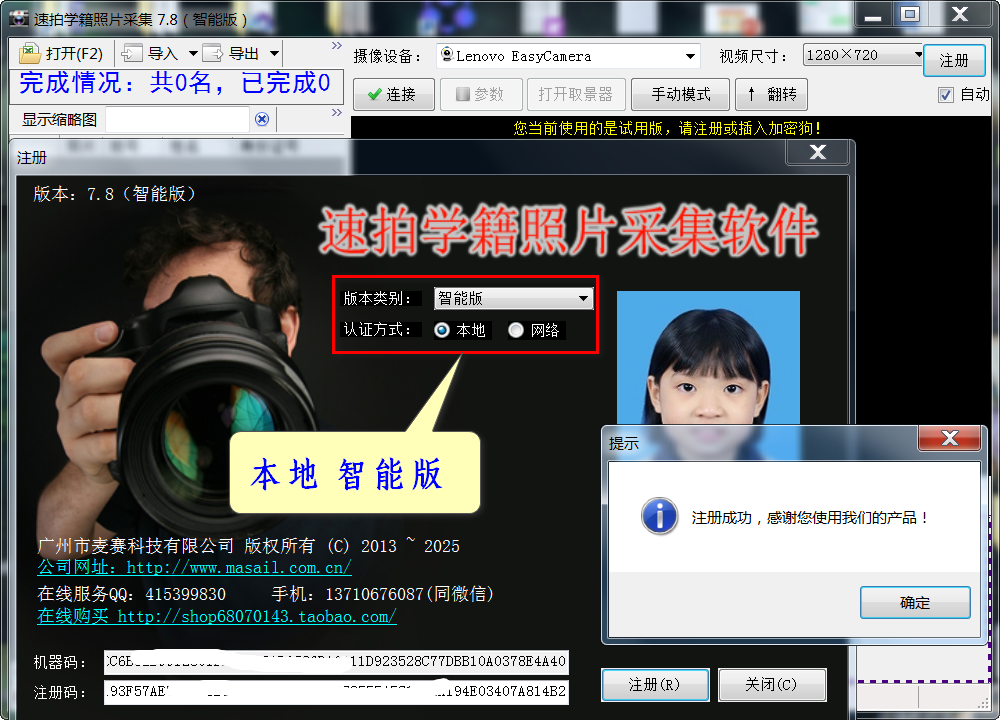Click the 注册(R) button in the dialog

(655, 685)
